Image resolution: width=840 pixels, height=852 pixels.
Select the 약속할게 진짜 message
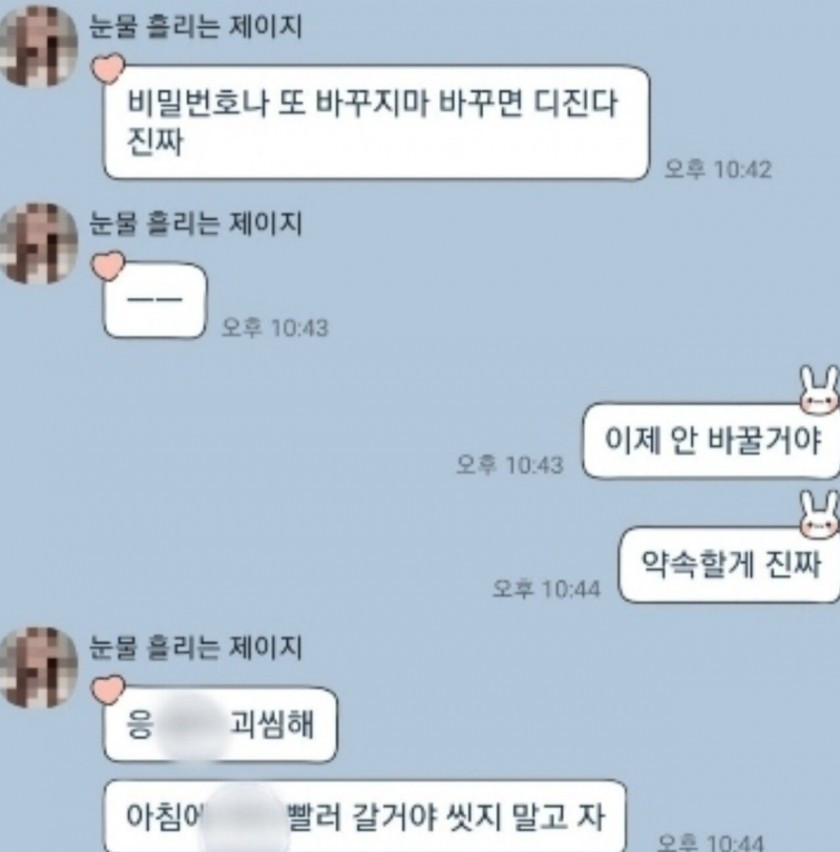click(x=729, y=565)
